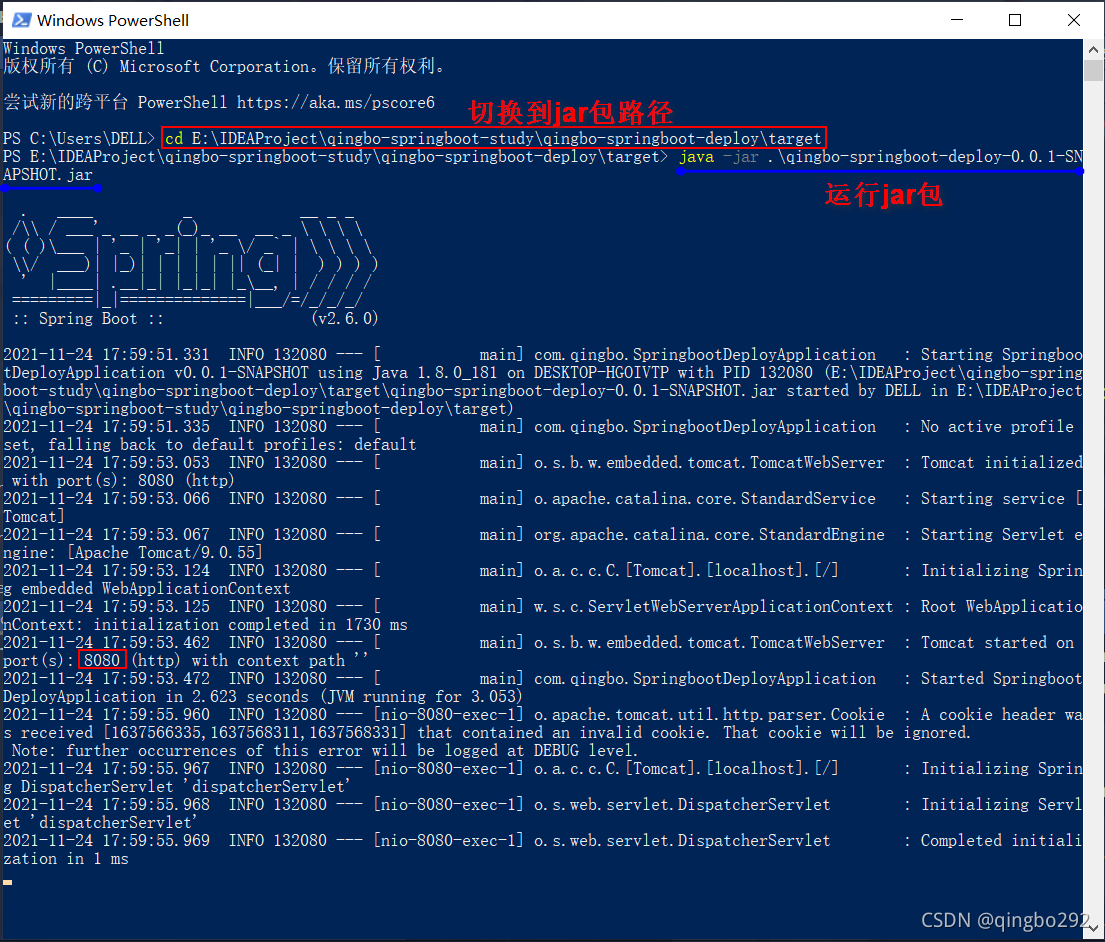Click 'g embedded WebApplicationContext' text
The image size is (1105, 942).
(147, 589)
